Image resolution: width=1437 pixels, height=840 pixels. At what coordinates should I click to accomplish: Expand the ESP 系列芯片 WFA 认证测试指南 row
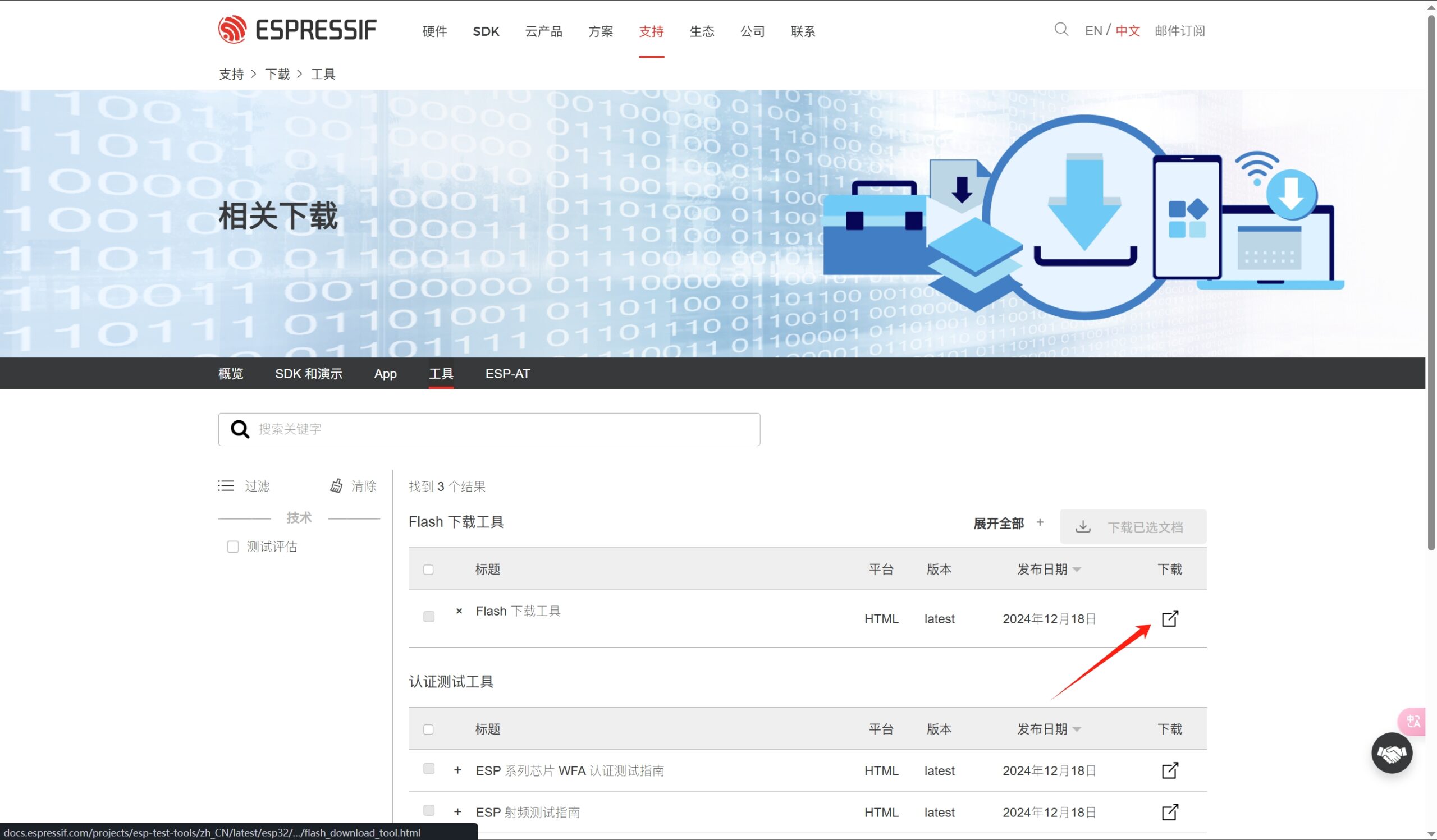click(x=457, y=770)
